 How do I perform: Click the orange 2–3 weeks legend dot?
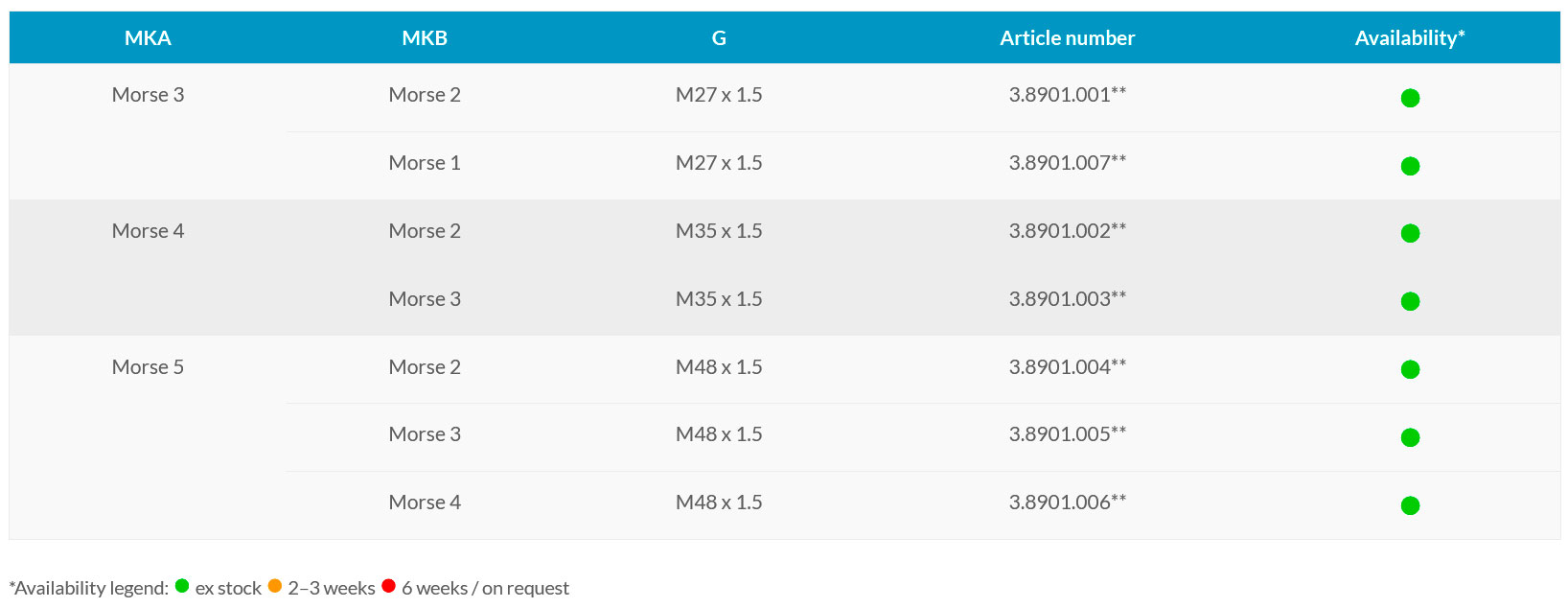pyautogui.click(x=275, y=586)
